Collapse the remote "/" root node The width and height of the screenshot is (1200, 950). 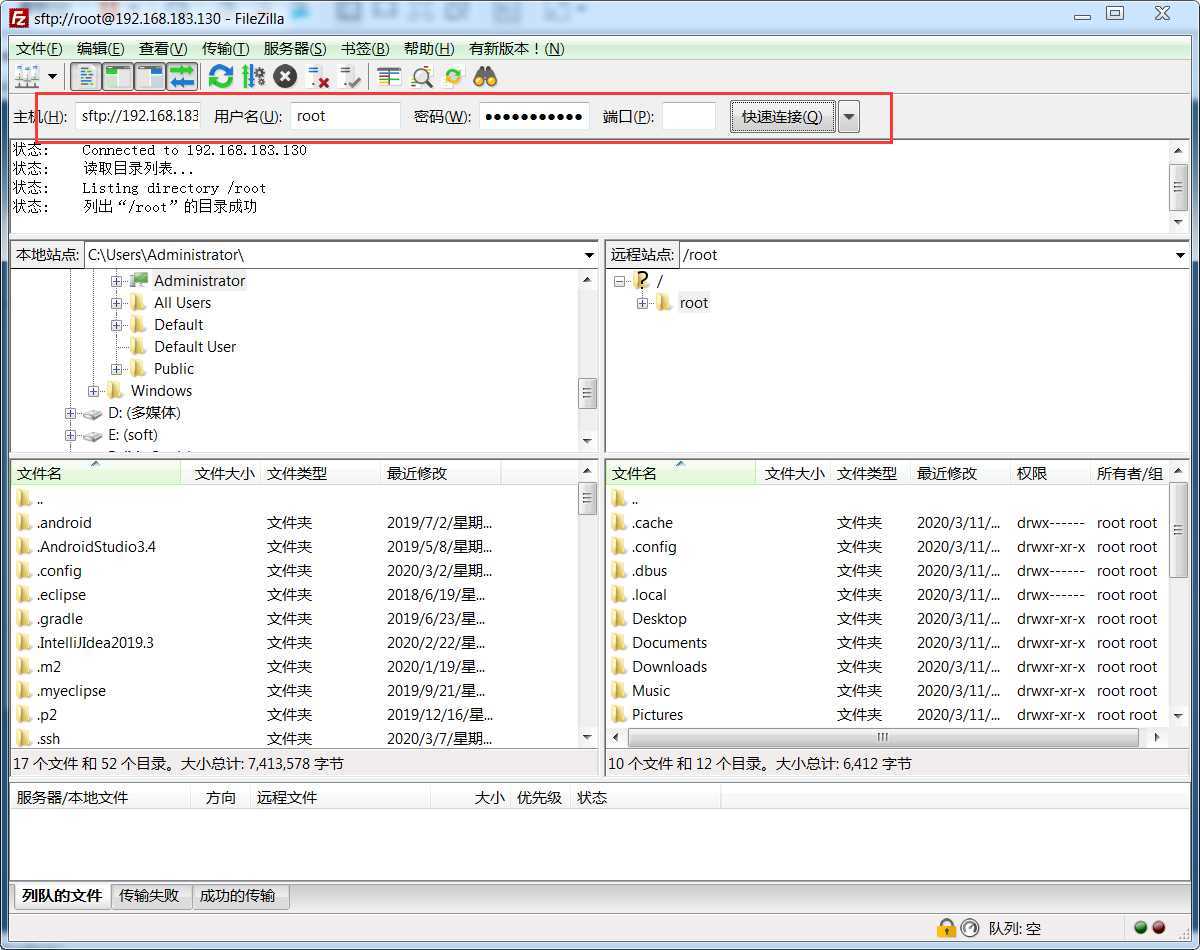click(x=620, y=281)
